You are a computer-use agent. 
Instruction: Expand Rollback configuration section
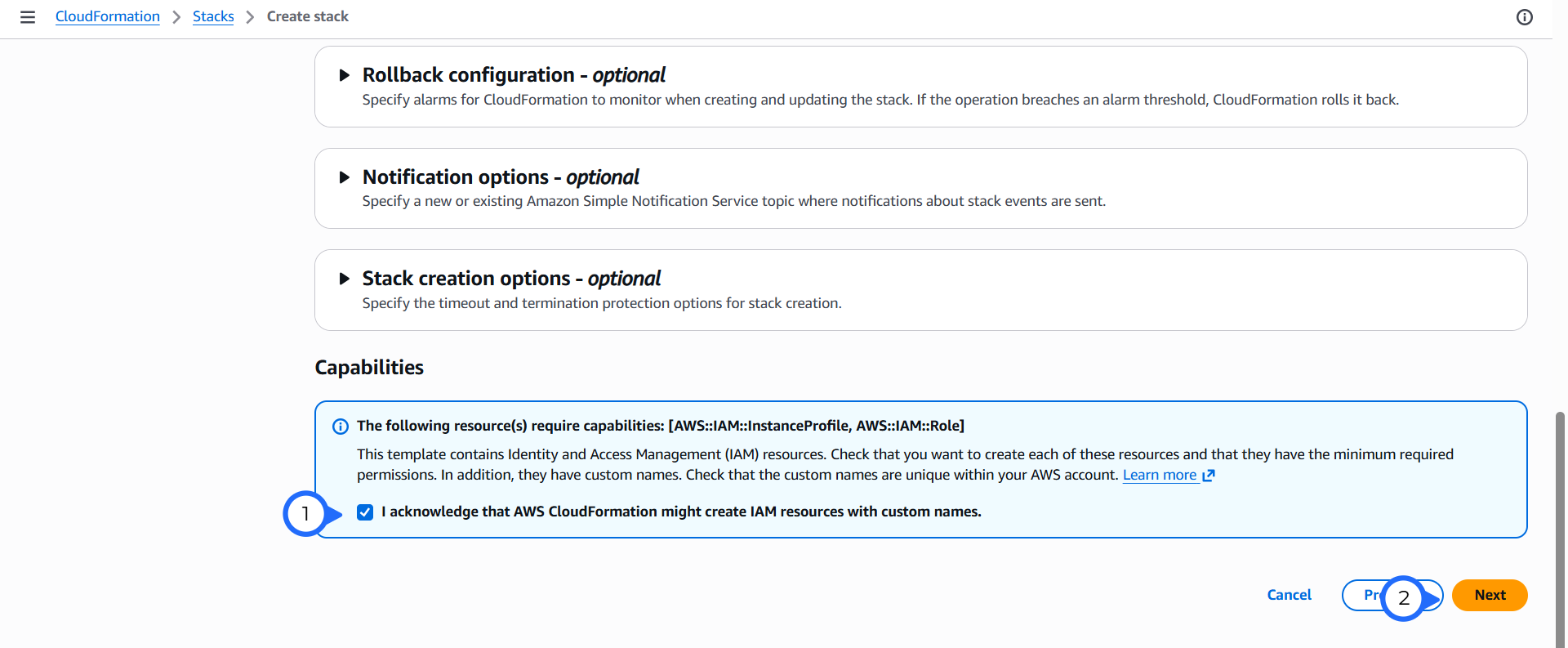click(x=345, y=75)
